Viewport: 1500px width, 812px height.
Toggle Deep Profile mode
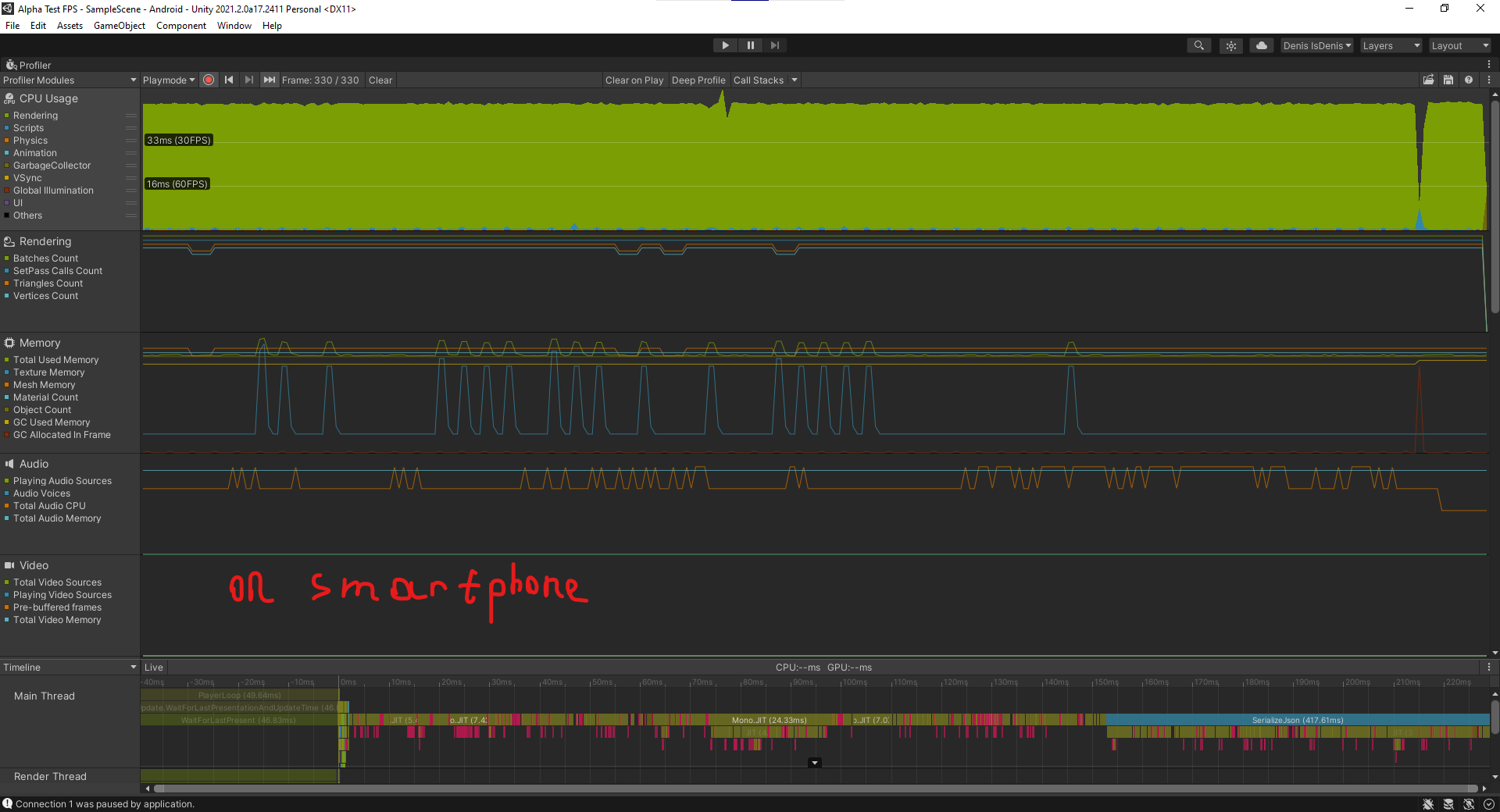click(698, 80)
